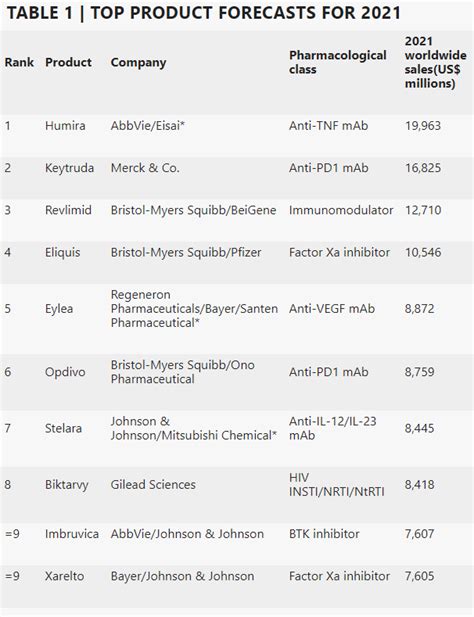Click the table title text
The width and height of the screenshot is (474, 617).
[203, 13]
